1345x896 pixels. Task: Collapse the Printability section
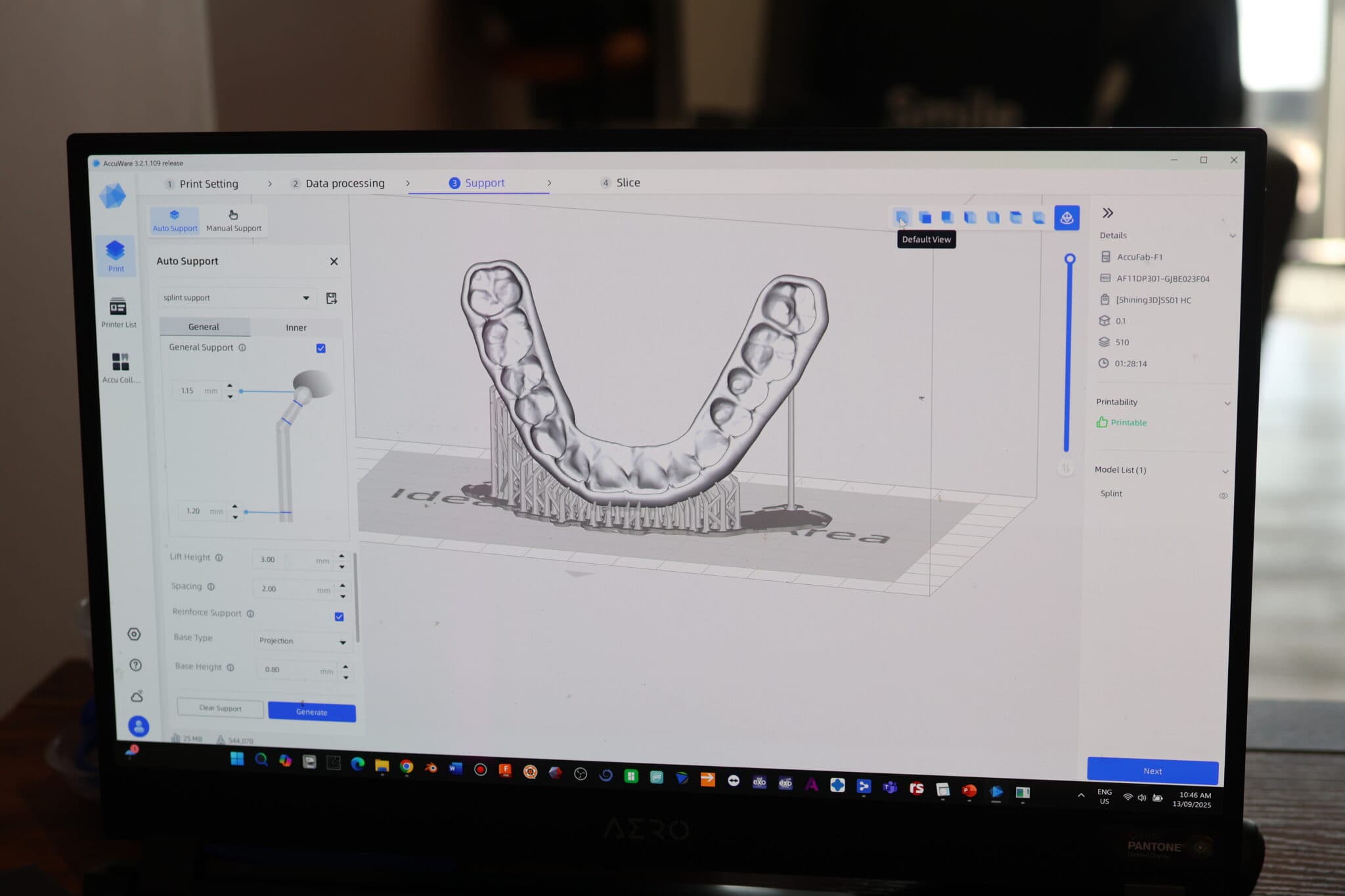pos(1227,403)
